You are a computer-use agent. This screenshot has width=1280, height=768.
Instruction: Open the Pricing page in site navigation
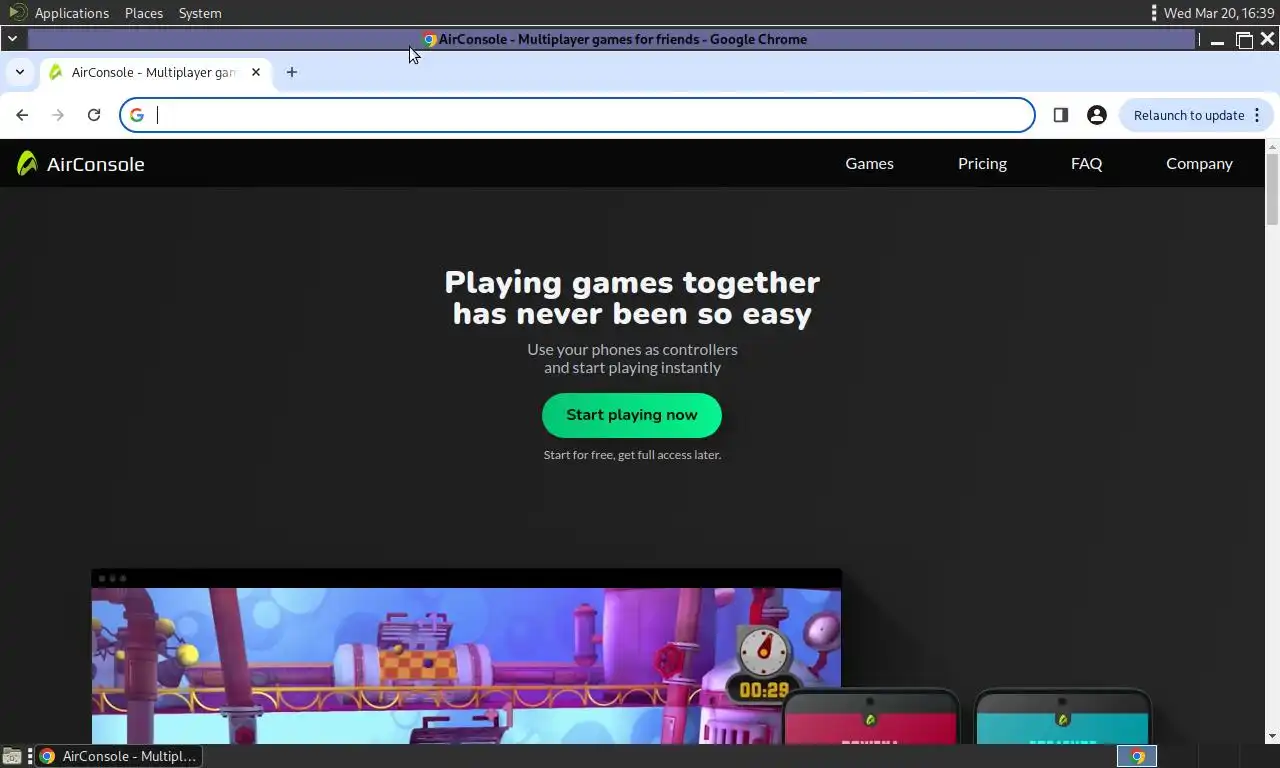(982, 163)
